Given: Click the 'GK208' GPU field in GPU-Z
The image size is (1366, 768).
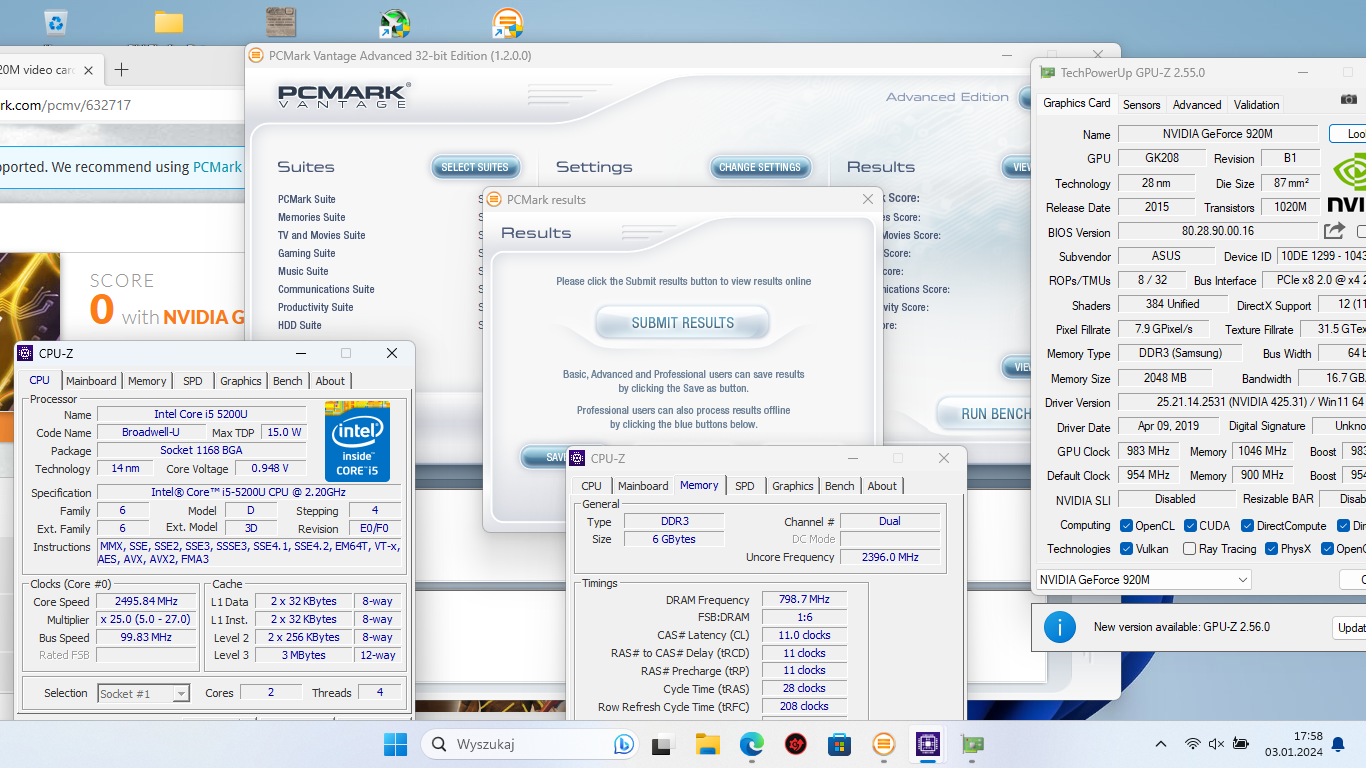Looking at the screenshot, I should pyautogui.click(x=1161, y=158).
